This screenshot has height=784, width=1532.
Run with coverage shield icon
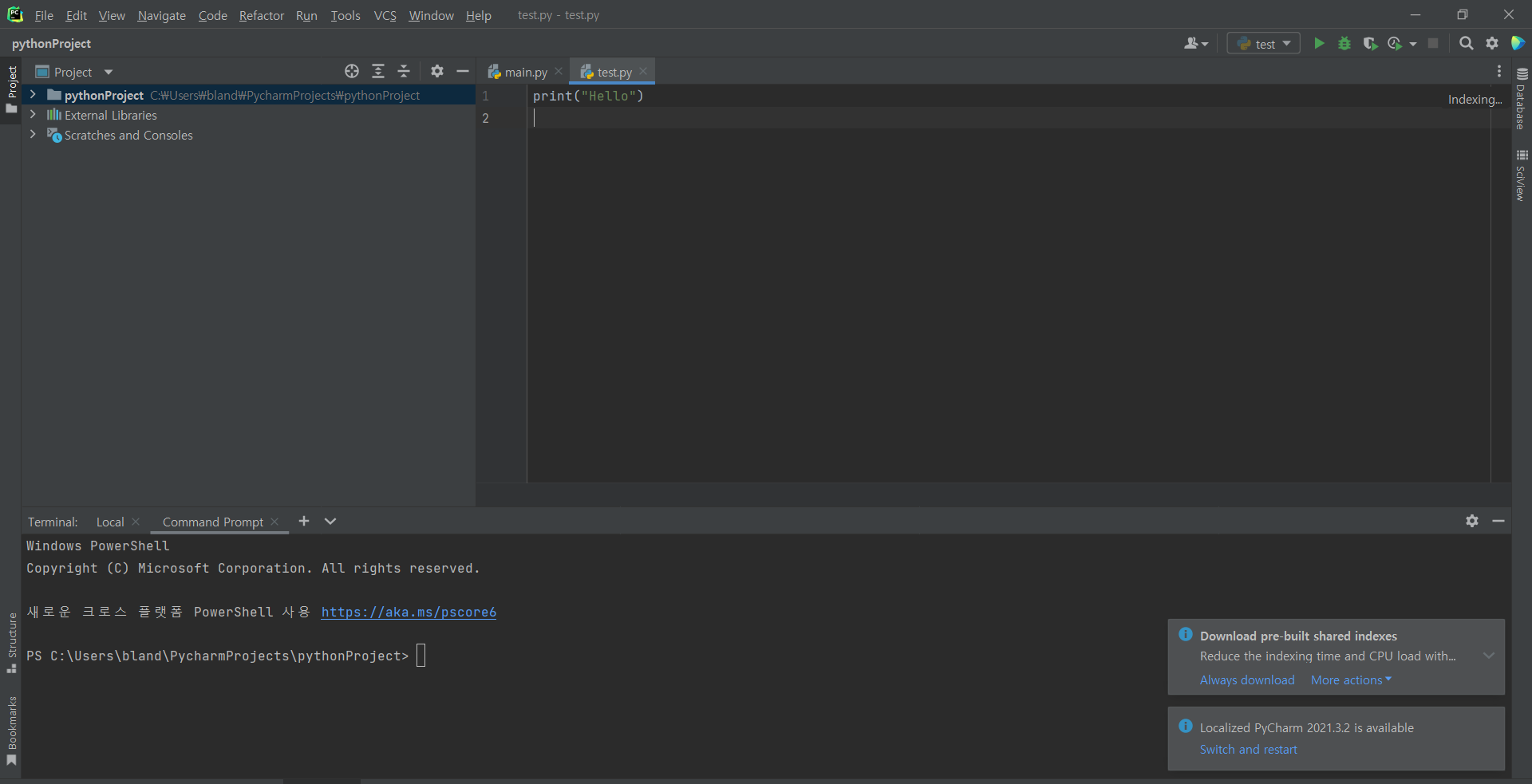click(x=1370, y=44)
